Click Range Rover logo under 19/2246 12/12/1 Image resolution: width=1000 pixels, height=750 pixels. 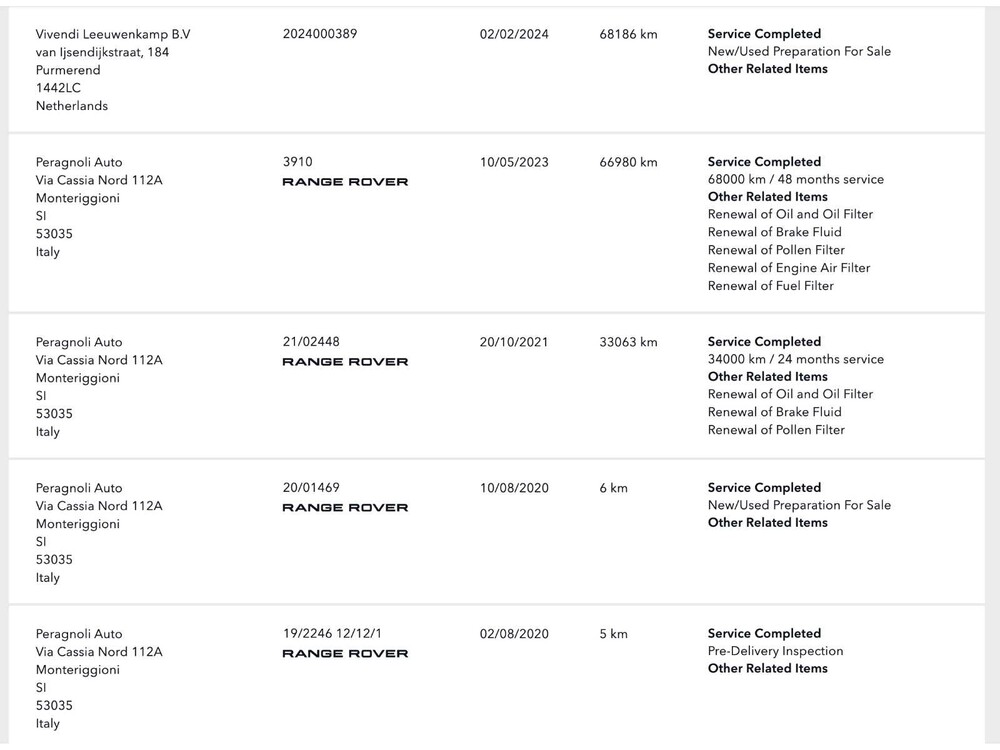point(345,654)
